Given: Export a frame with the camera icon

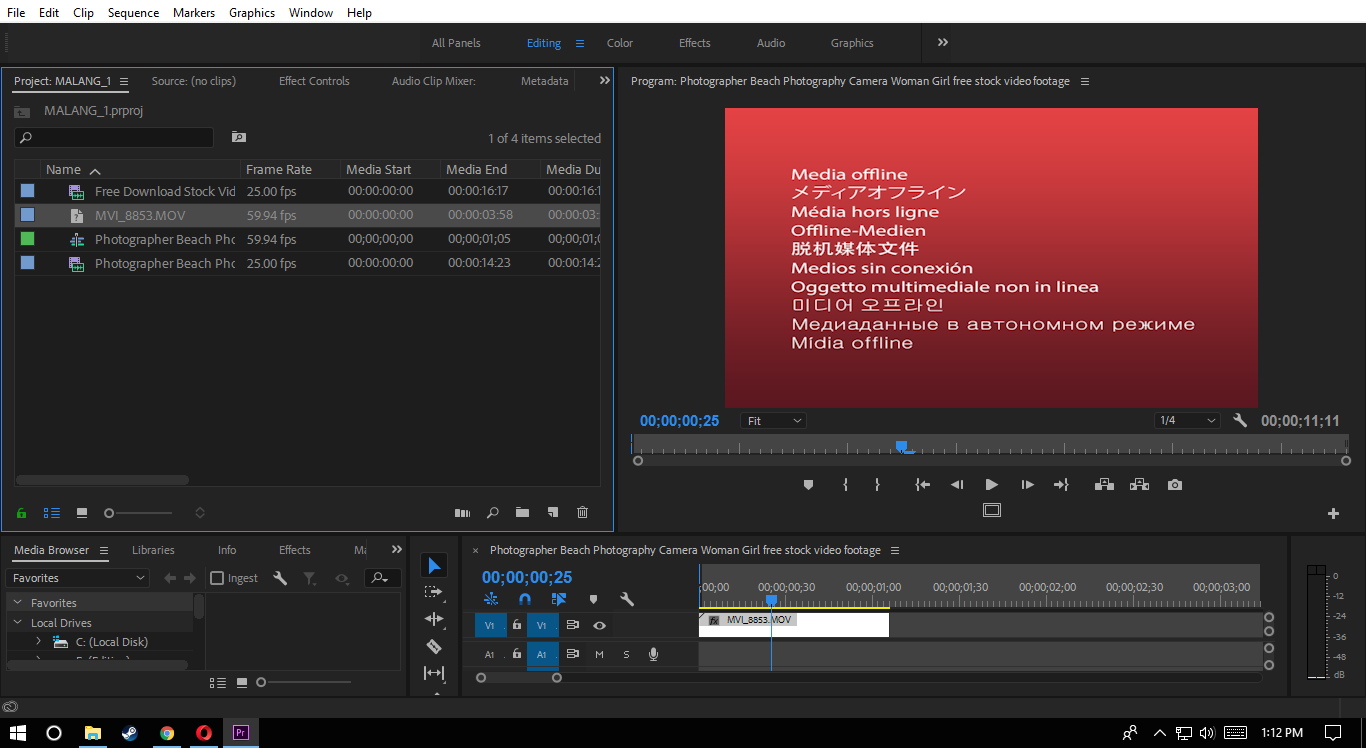Looking at the screenshot, I should [x=1175, y=485].
